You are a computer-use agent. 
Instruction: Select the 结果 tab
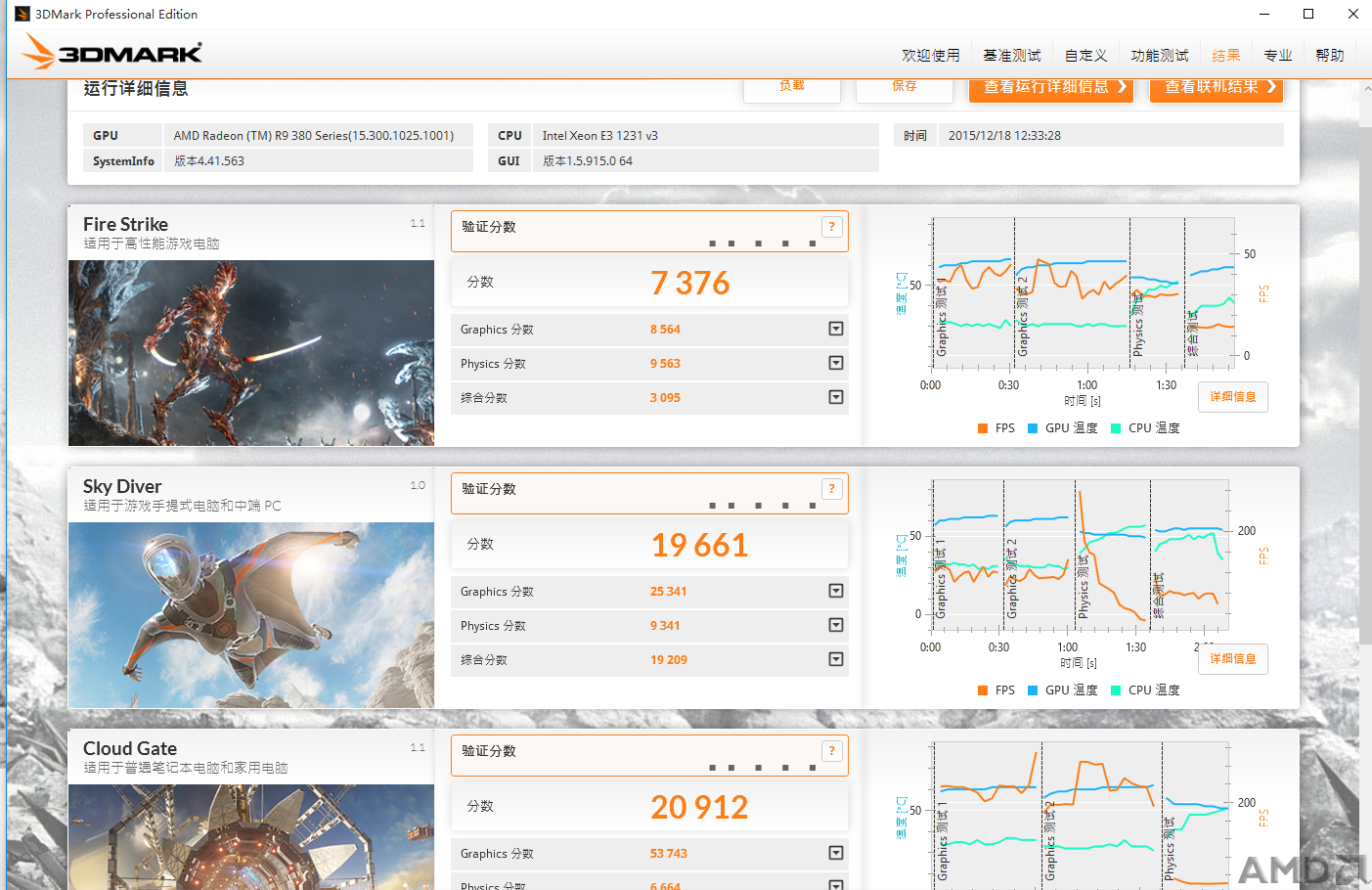click(1226, 56)
